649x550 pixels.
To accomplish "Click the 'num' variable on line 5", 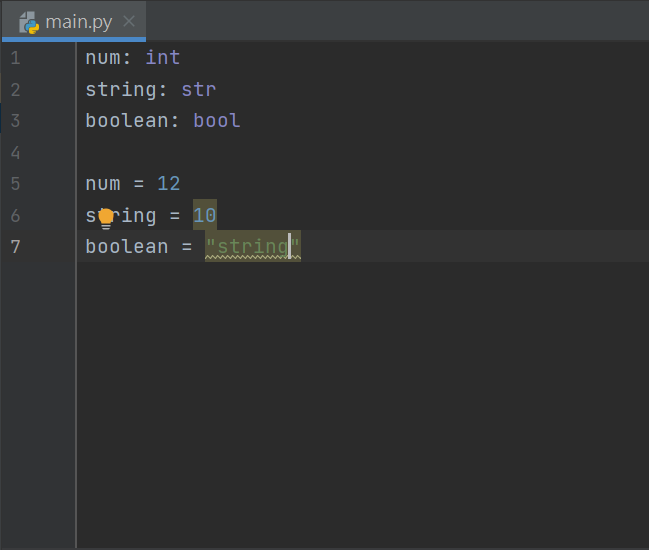I will tap(103, 184).
